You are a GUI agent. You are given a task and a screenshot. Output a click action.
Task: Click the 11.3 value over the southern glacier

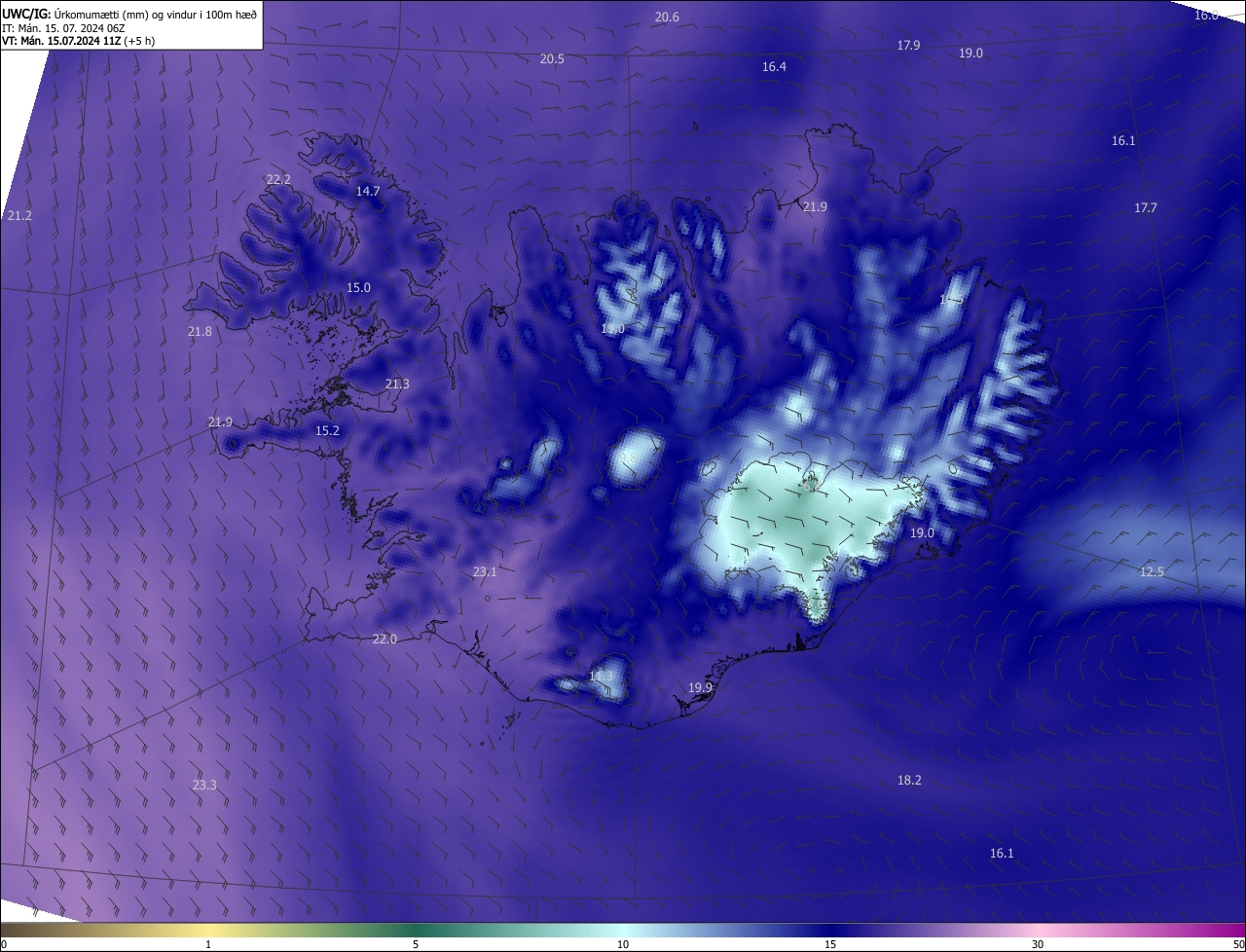click(602, 676)
